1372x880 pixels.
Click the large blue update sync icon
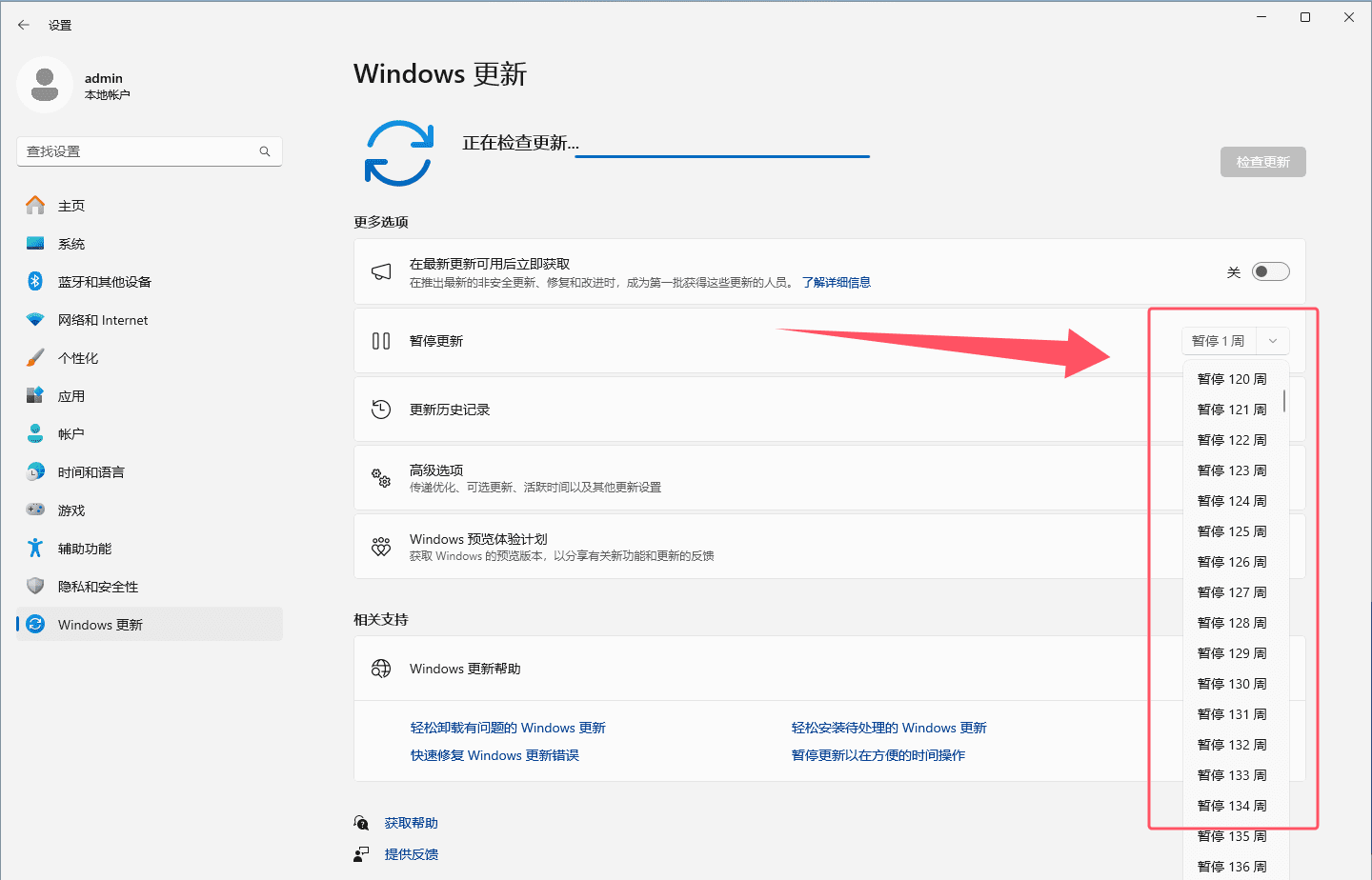(399, 152)
